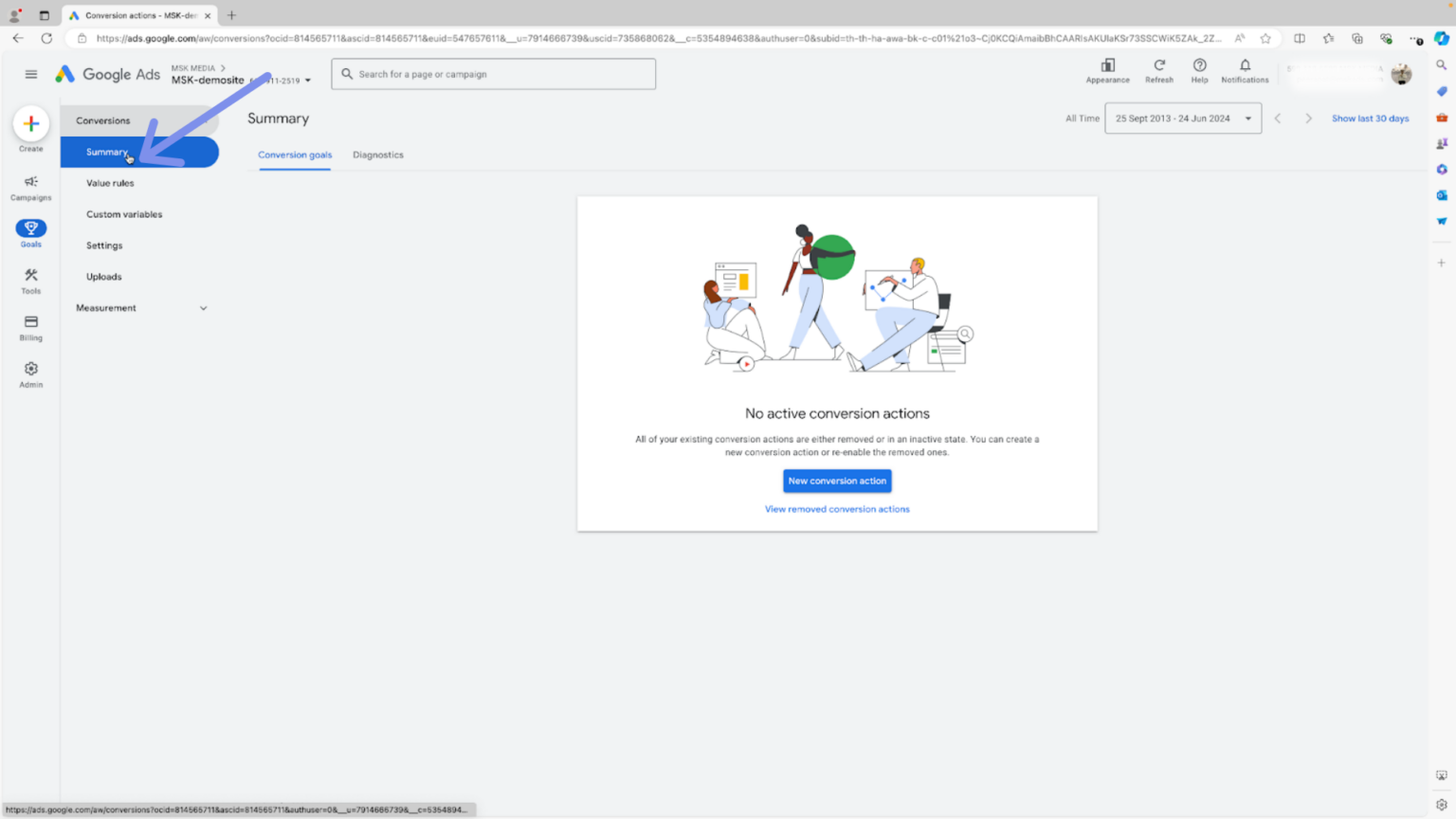The image size is (1456, 819).
Task: Open the account switcher dropdown next to MSK-demosite
Action: (307, 80)
